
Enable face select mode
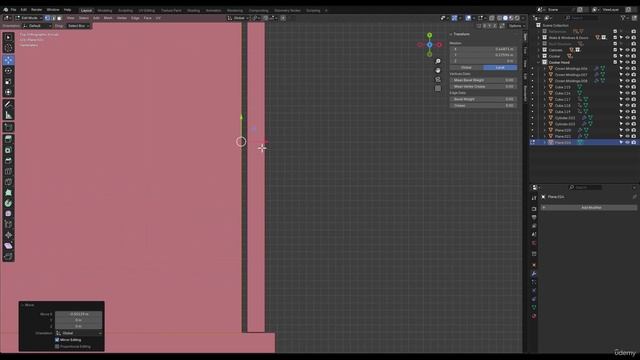(60, 18)
